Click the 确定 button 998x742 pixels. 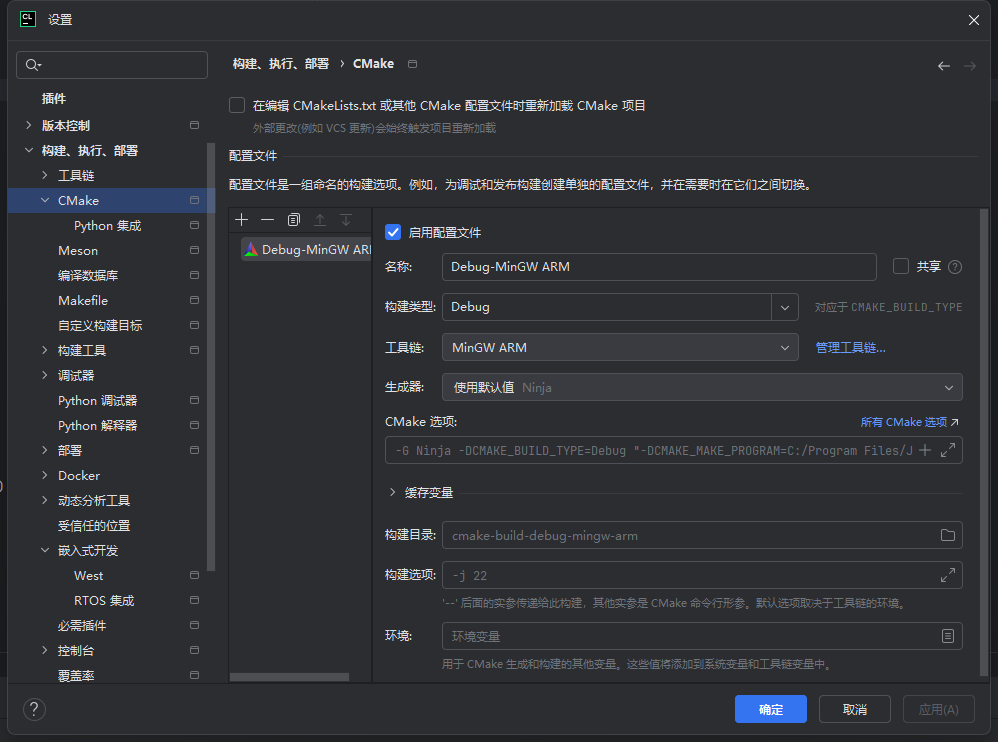(x=771, y=709)
